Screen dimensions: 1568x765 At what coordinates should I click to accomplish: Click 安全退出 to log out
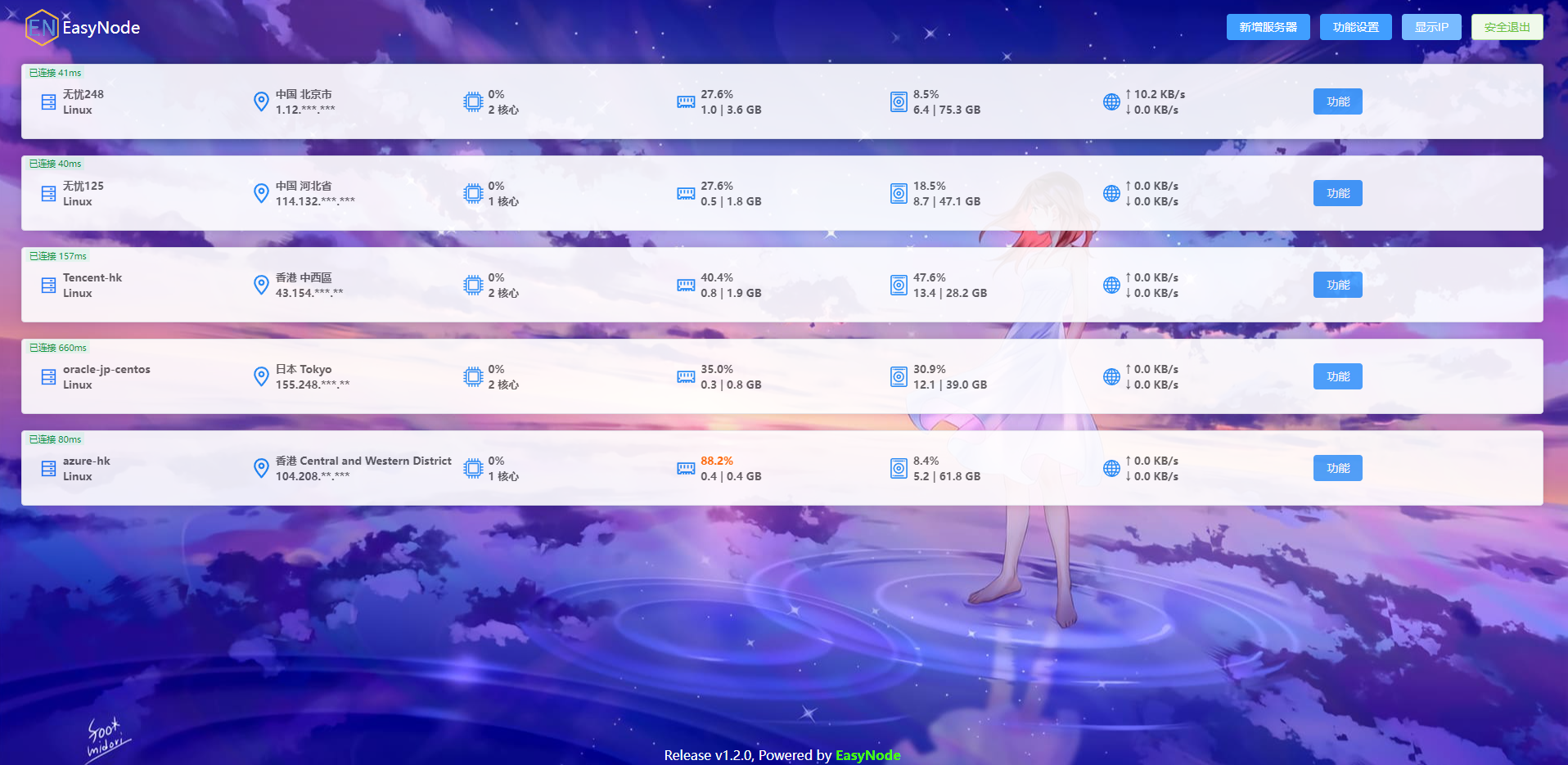[1507, 27]
